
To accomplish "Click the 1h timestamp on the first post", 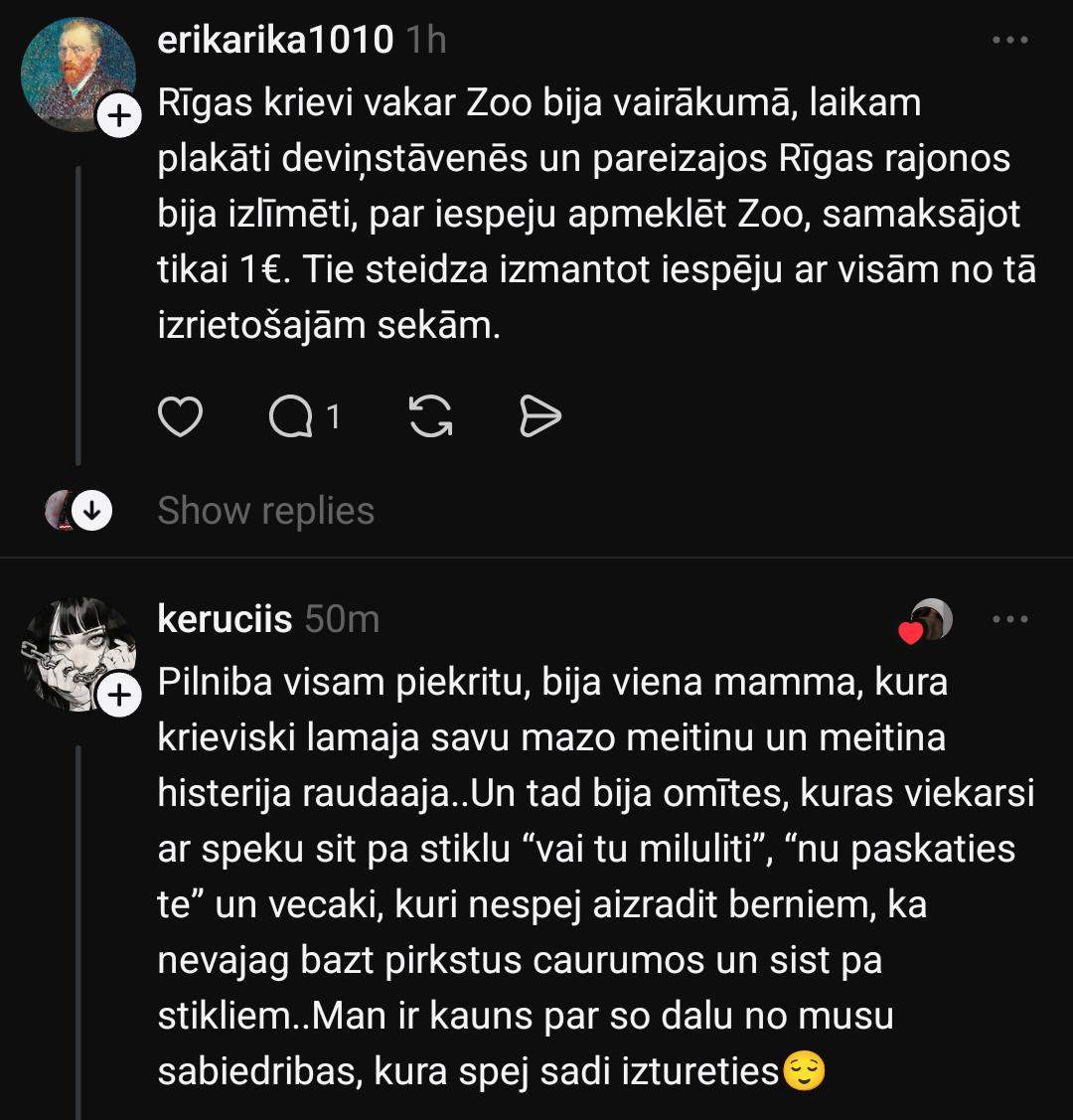I will pos(425,41).
